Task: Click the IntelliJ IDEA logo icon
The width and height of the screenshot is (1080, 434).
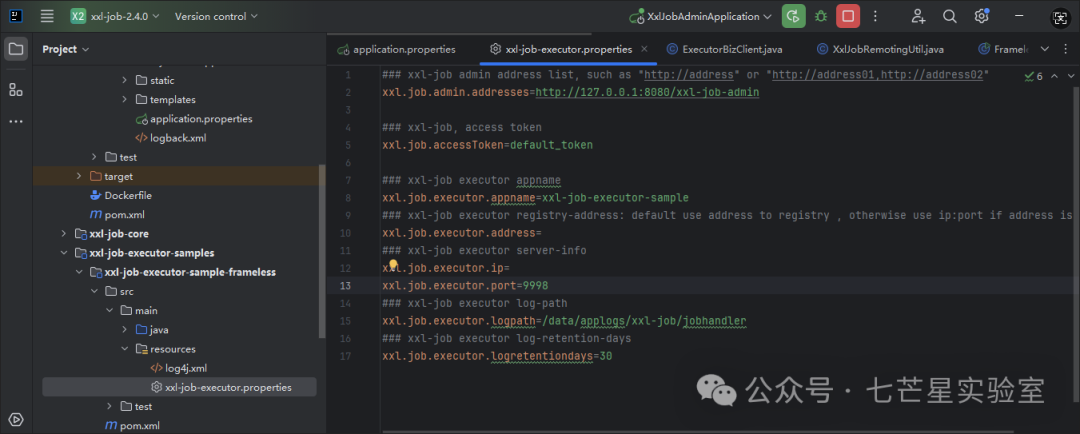Action: (16, 16)
